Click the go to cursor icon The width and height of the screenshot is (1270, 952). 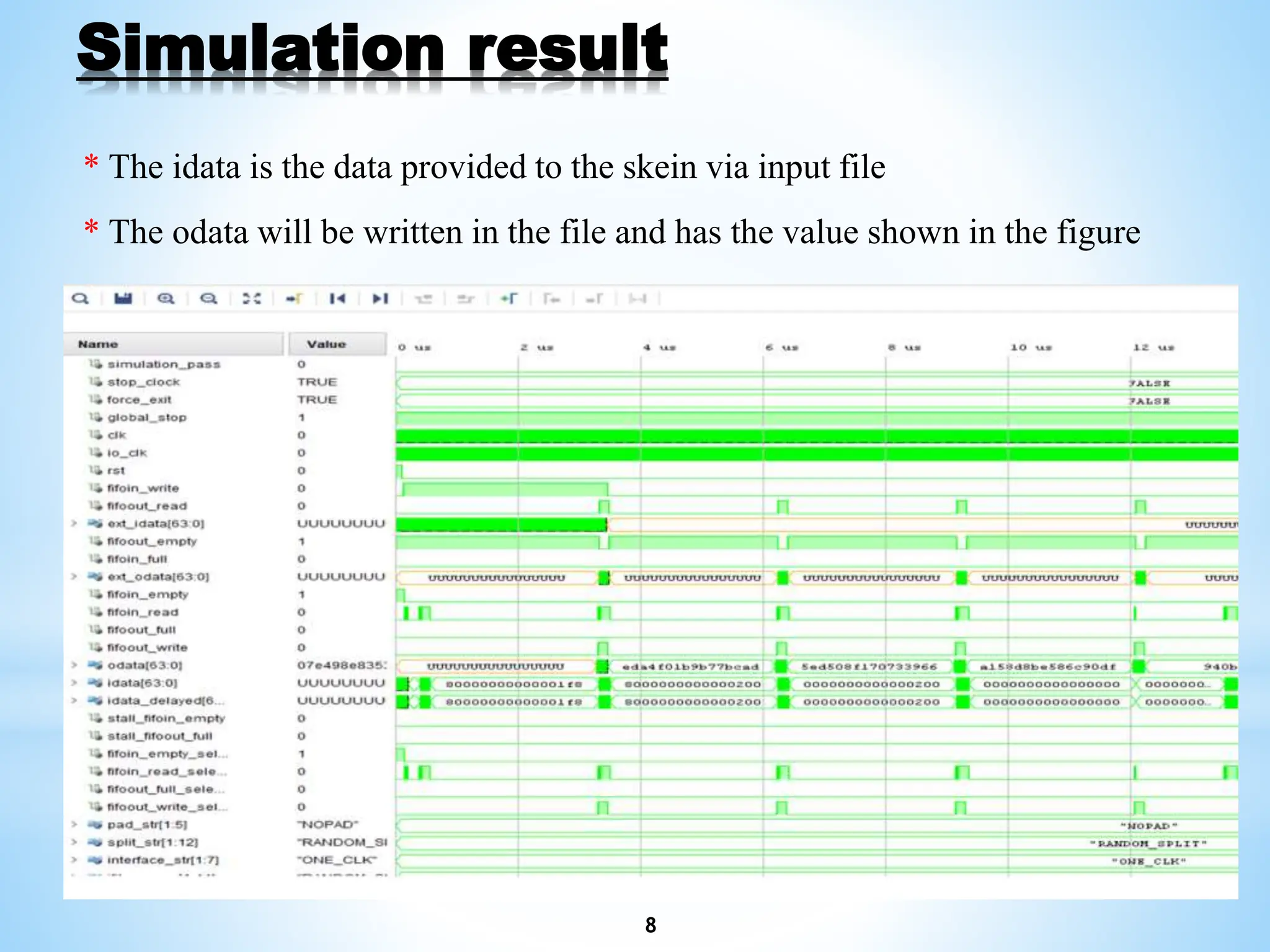pos(294,299)
